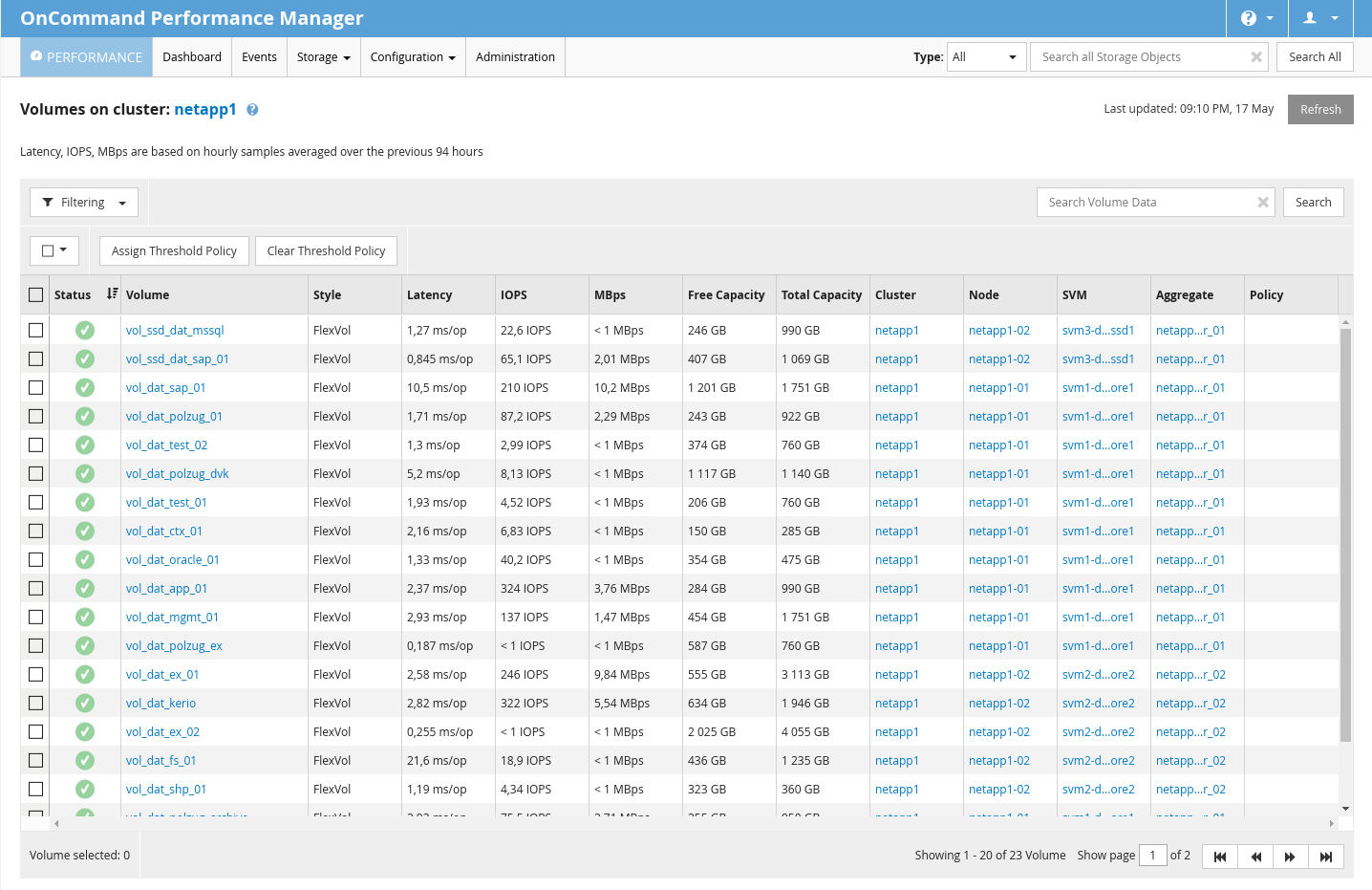
Task: Click the status icon of vol_dat_mgmt_01
Action: (x=85, y=617)
